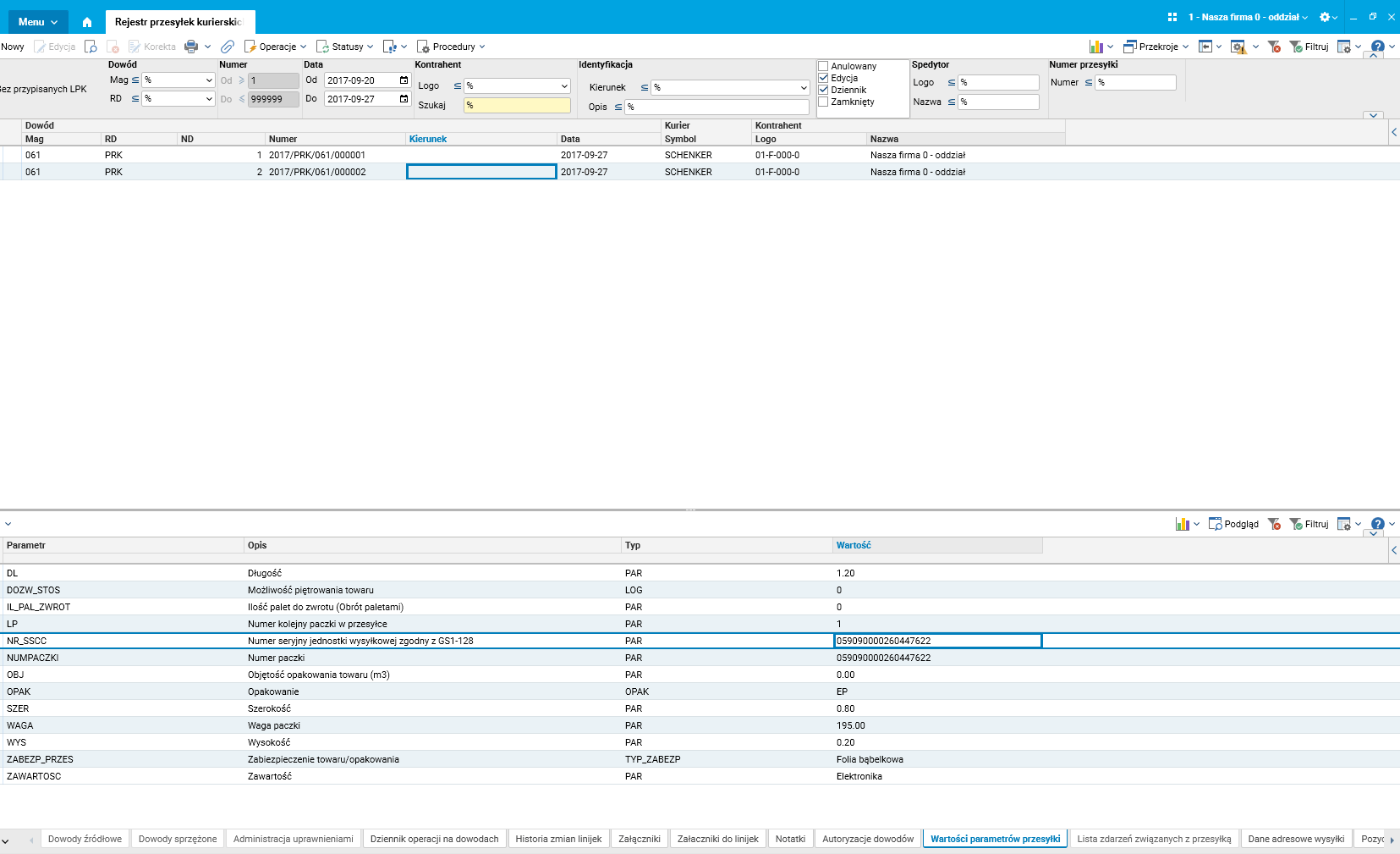Click the Menu button
The image size is (1400, 854).
coord(38,22)
